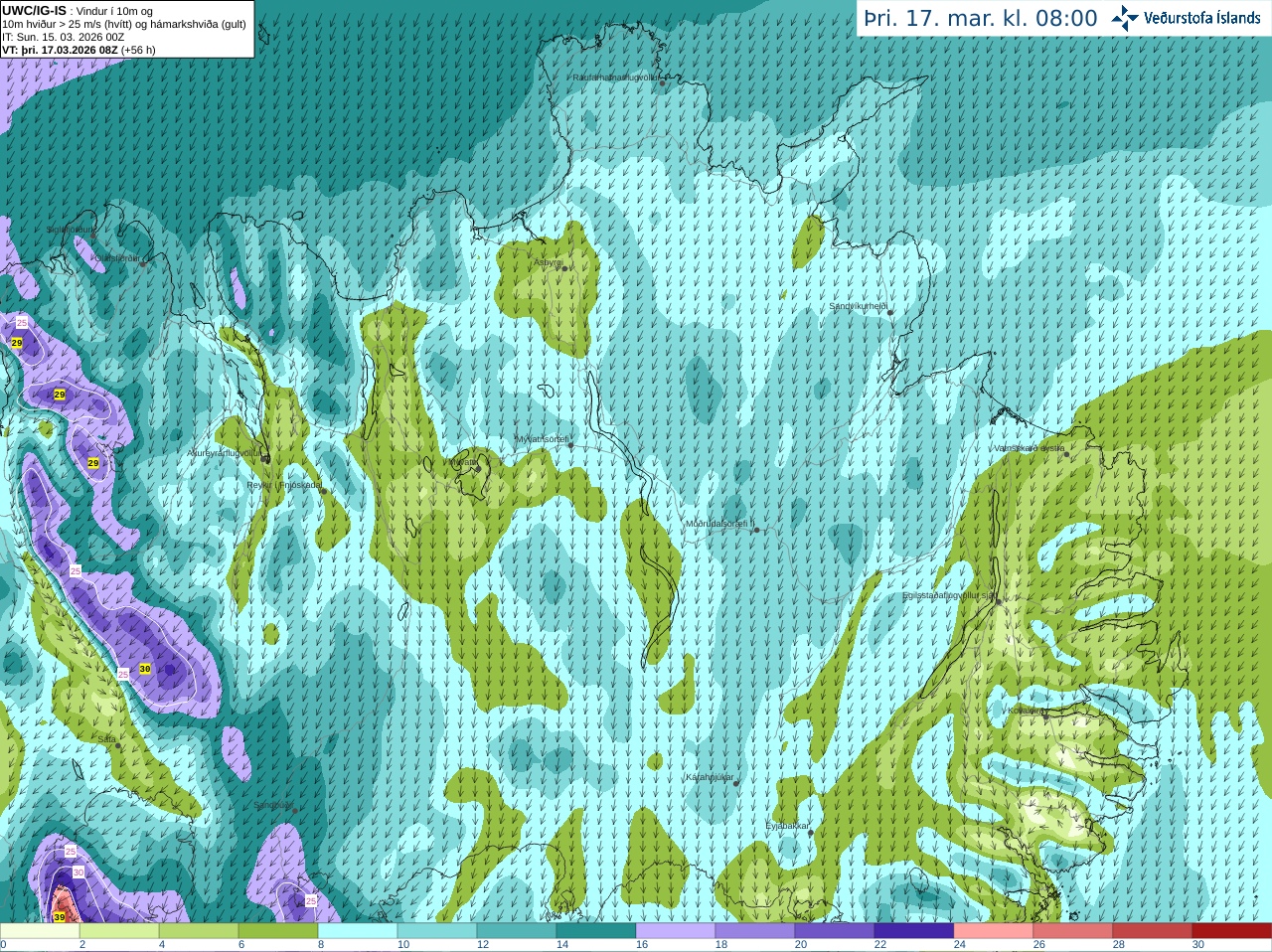Click the Sandbúðir station label

(273, 805)
